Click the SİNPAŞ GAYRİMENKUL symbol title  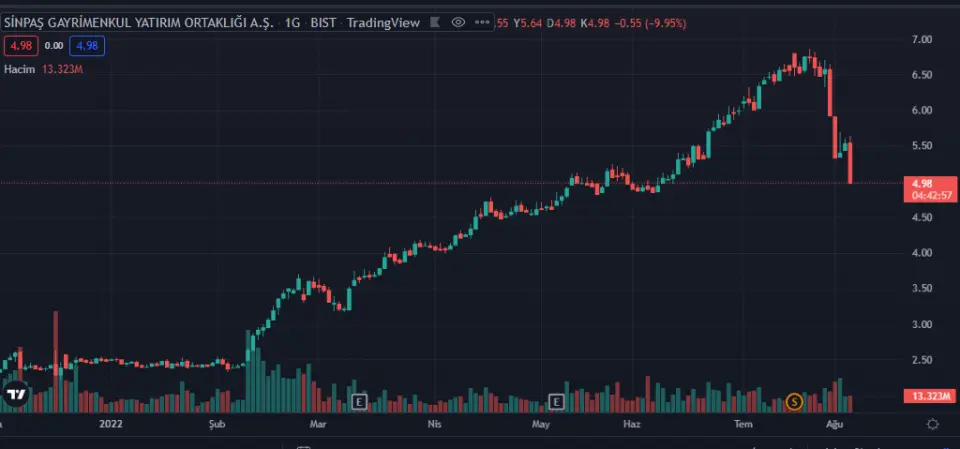pos(138,21)
